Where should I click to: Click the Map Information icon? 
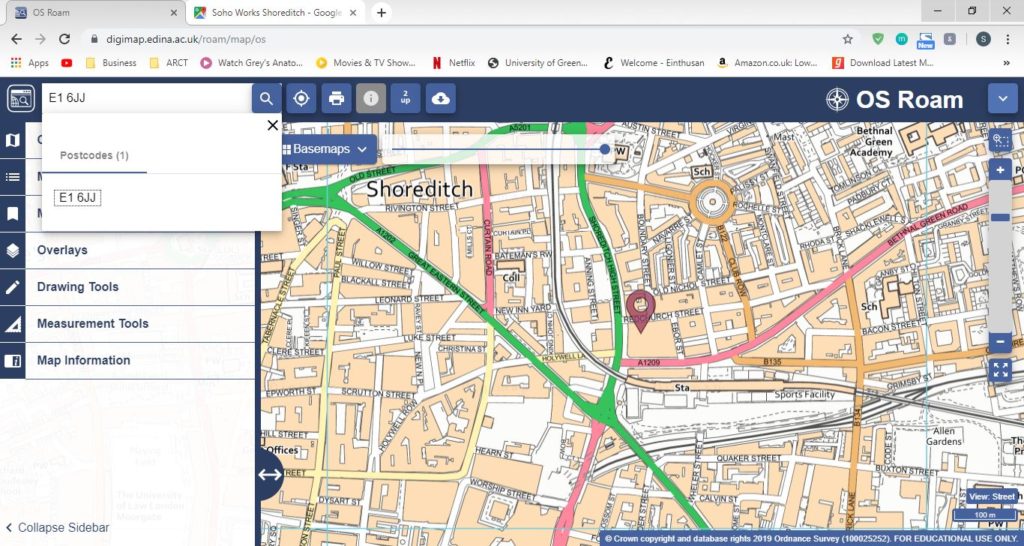tap(12, 361)
